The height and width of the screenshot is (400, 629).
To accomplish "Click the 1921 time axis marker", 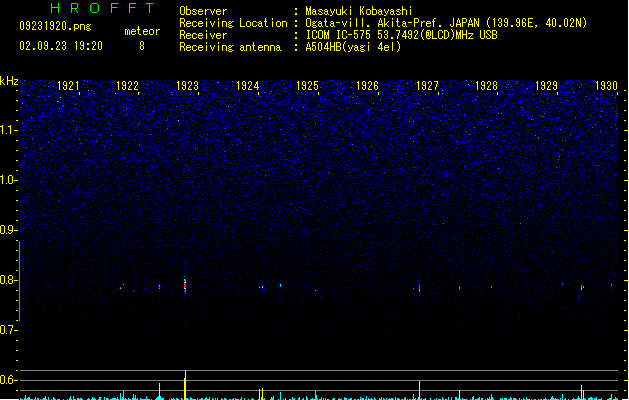I will (68, 86).
